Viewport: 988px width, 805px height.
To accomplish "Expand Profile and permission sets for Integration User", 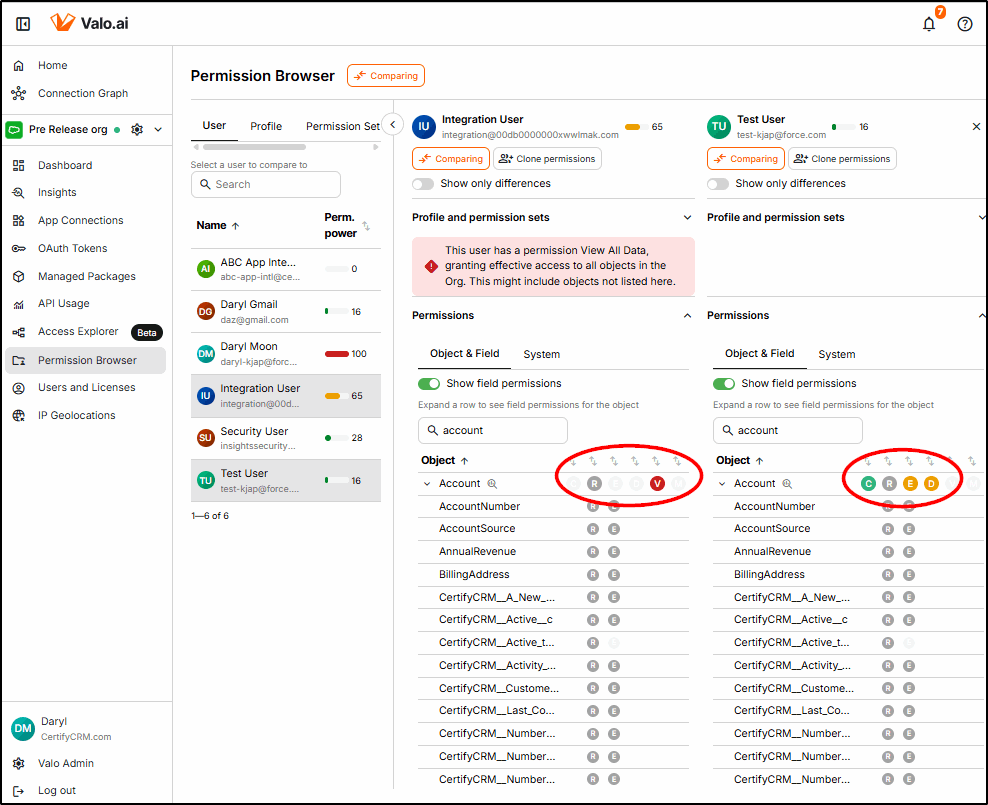I will pyautogui.click(x=687, y=218).
